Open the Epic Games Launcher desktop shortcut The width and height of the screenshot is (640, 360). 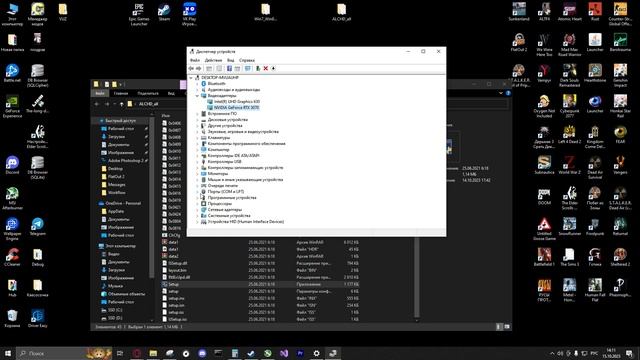pos(139,14)
